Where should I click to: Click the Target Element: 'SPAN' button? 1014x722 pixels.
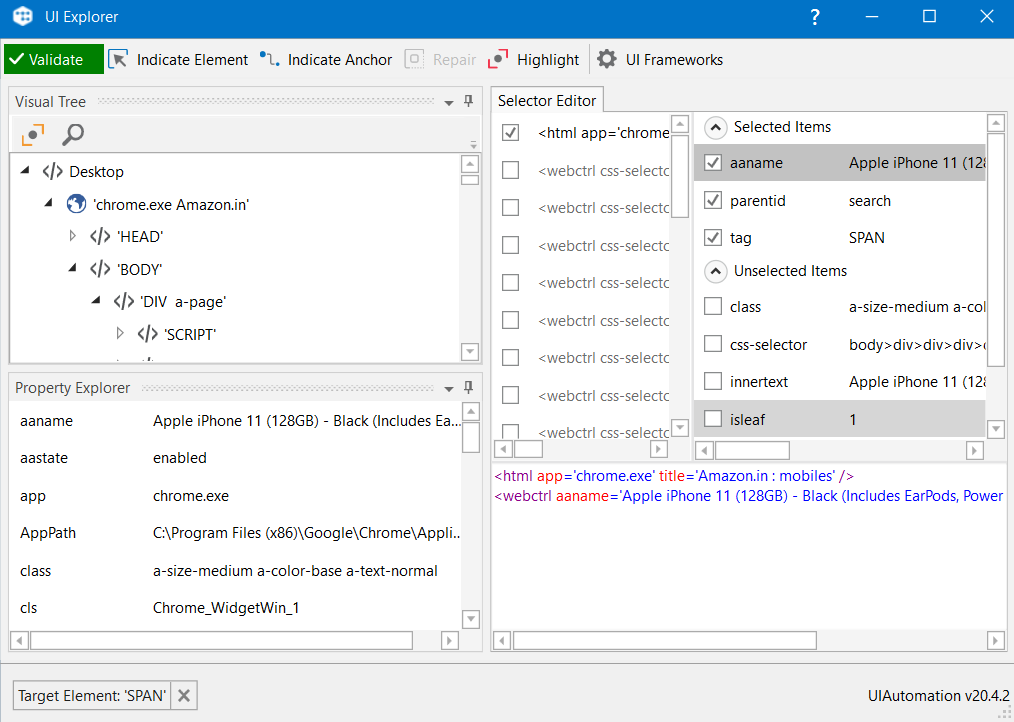coord(92,695)
